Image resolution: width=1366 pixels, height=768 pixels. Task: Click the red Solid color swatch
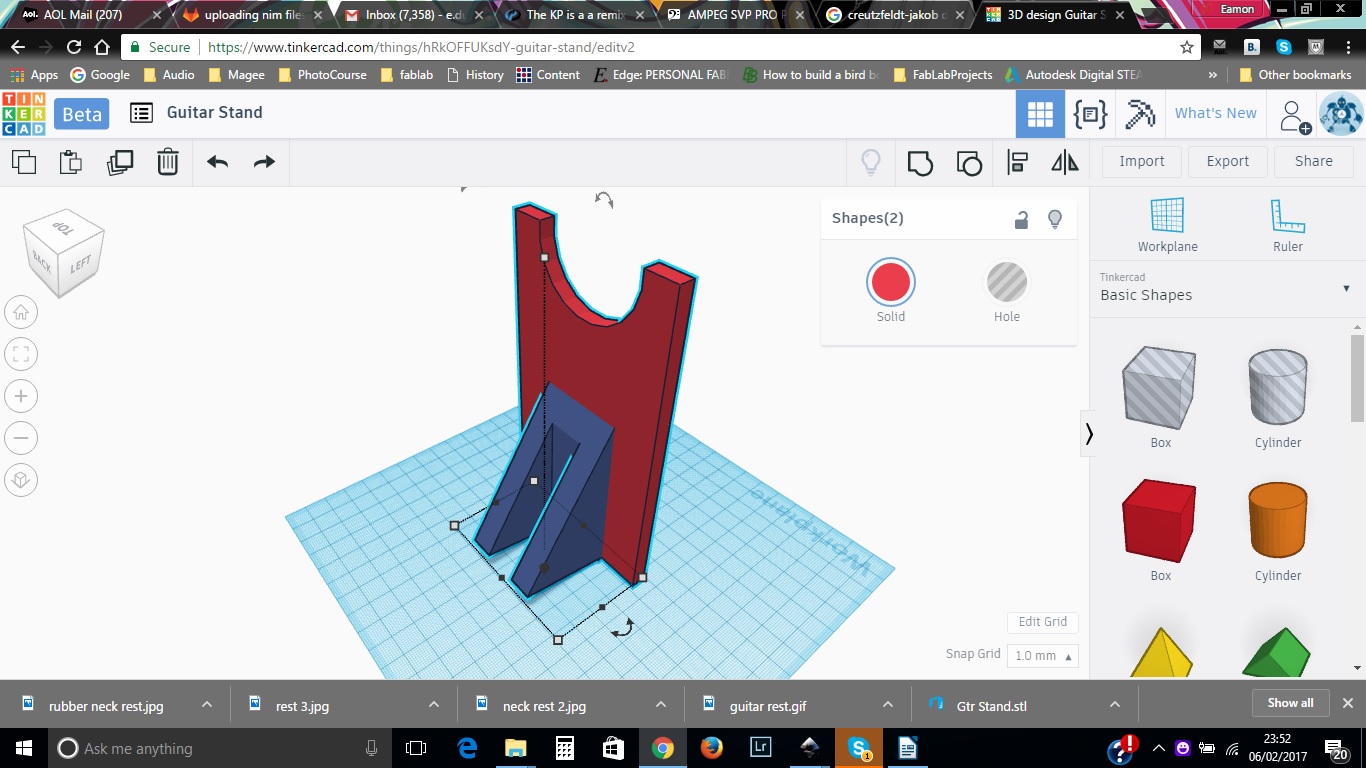click(891, 282)
